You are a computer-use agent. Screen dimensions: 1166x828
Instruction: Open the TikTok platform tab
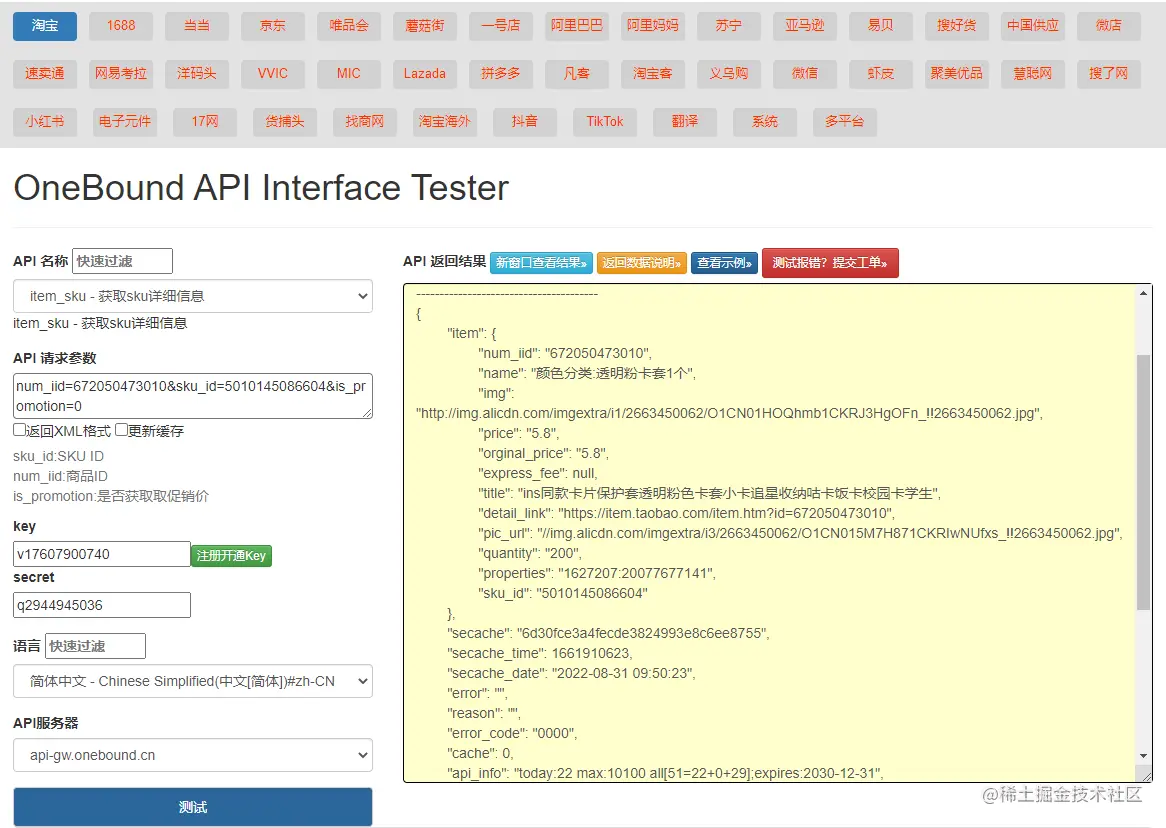[605, 121]
